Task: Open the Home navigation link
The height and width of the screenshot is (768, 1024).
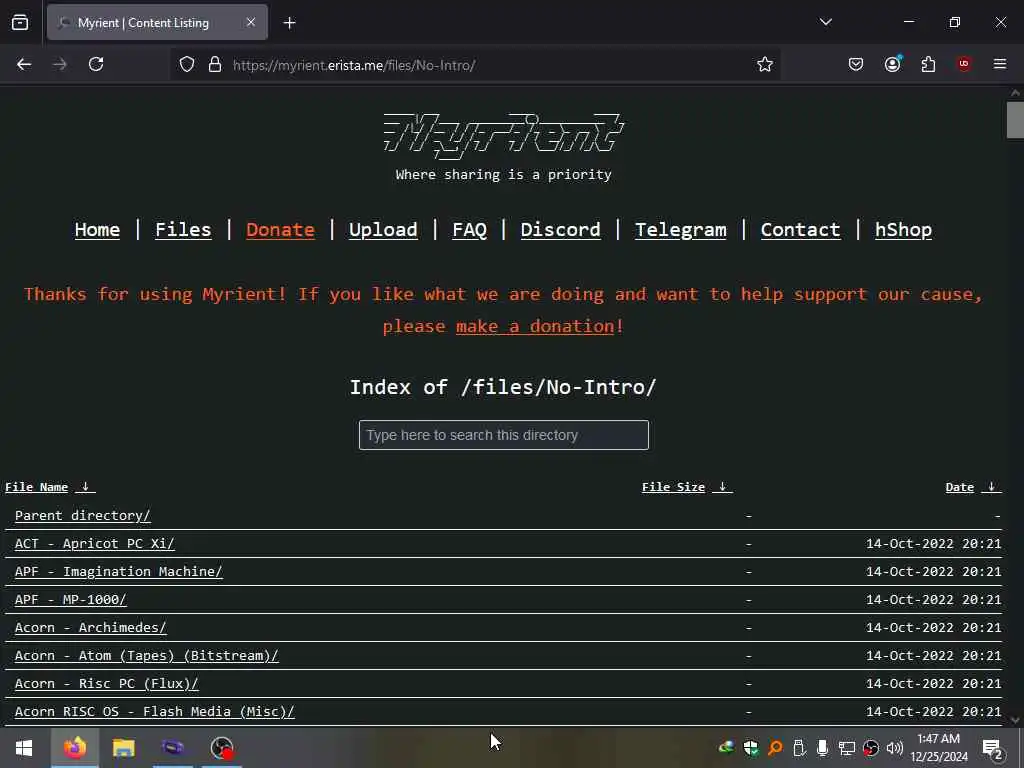Action: pos(97,230)
